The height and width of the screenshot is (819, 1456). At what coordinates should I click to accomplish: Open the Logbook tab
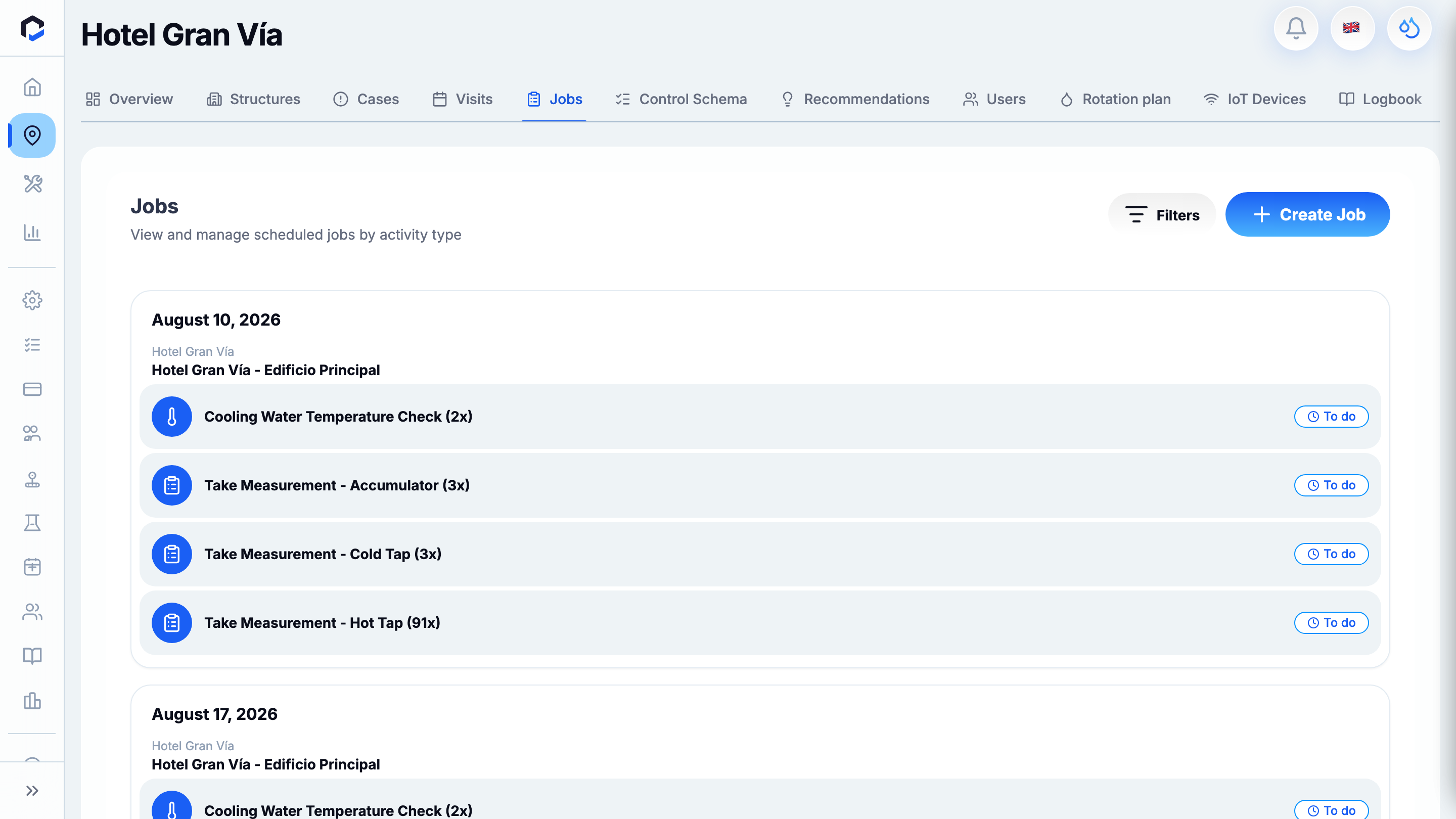1380,100
